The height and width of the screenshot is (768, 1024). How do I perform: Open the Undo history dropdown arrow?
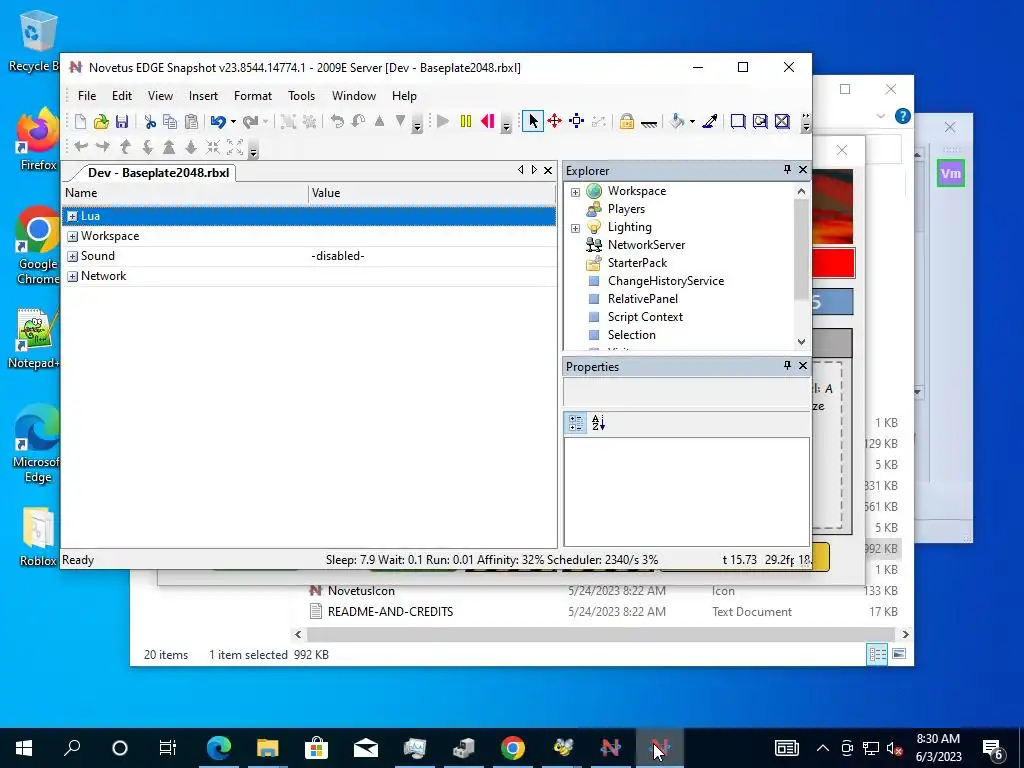pos(233,121)
